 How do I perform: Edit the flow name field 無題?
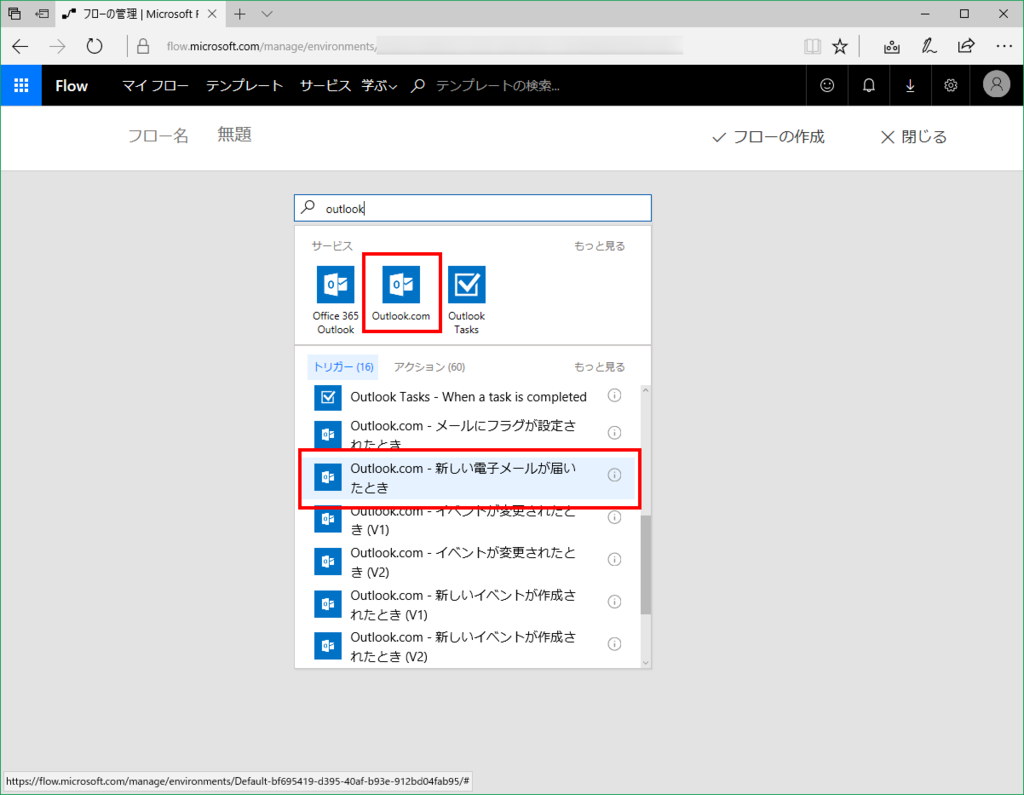point(234,135)
